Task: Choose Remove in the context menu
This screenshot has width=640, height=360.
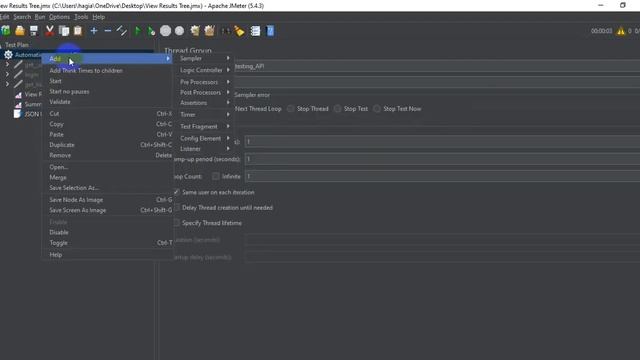Action: 107,156
